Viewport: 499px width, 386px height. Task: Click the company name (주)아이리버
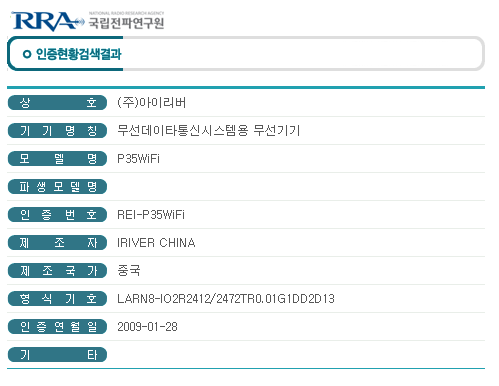[152, 102]
